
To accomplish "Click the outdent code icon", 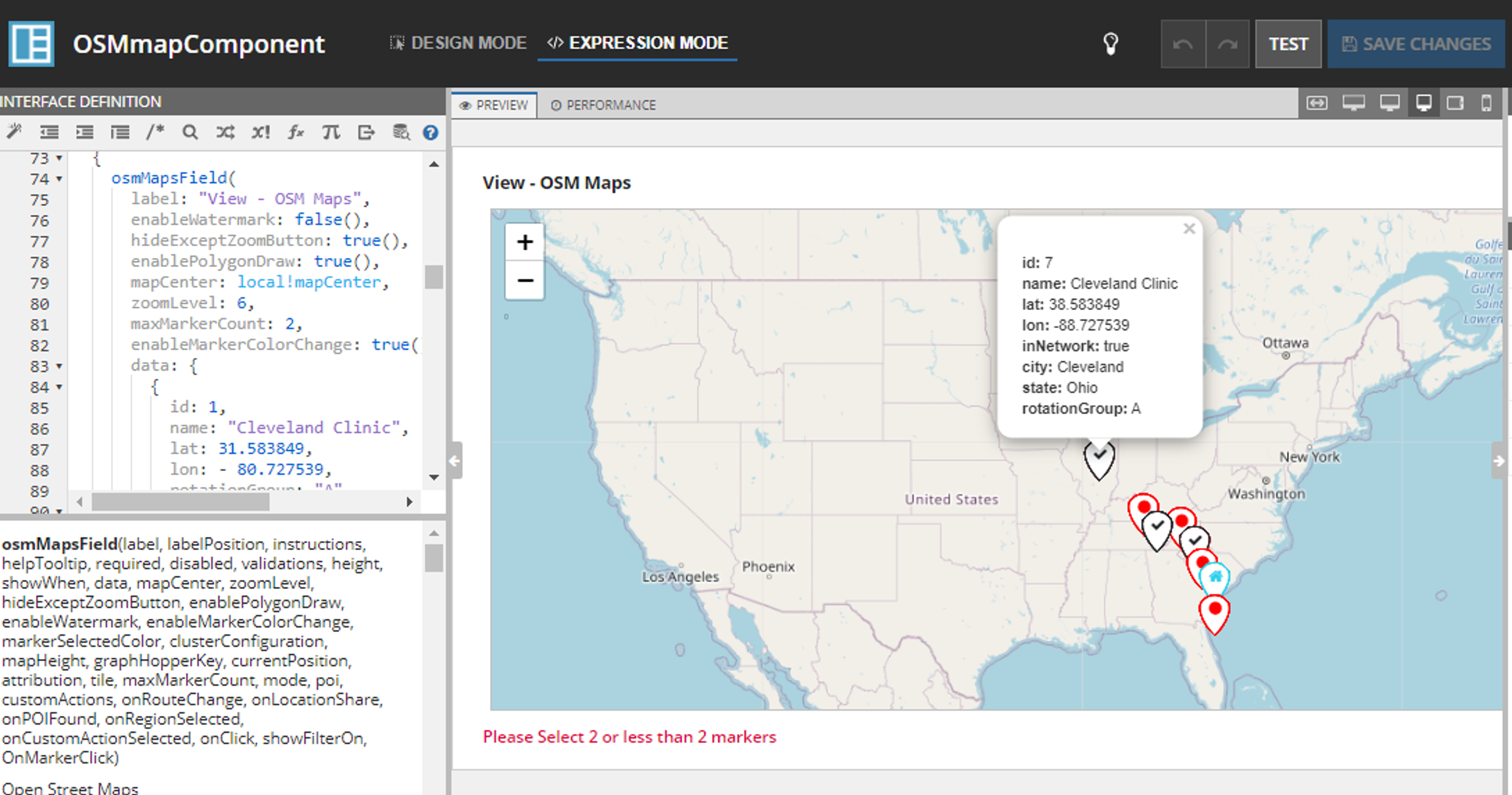I will tap(49, 132).
